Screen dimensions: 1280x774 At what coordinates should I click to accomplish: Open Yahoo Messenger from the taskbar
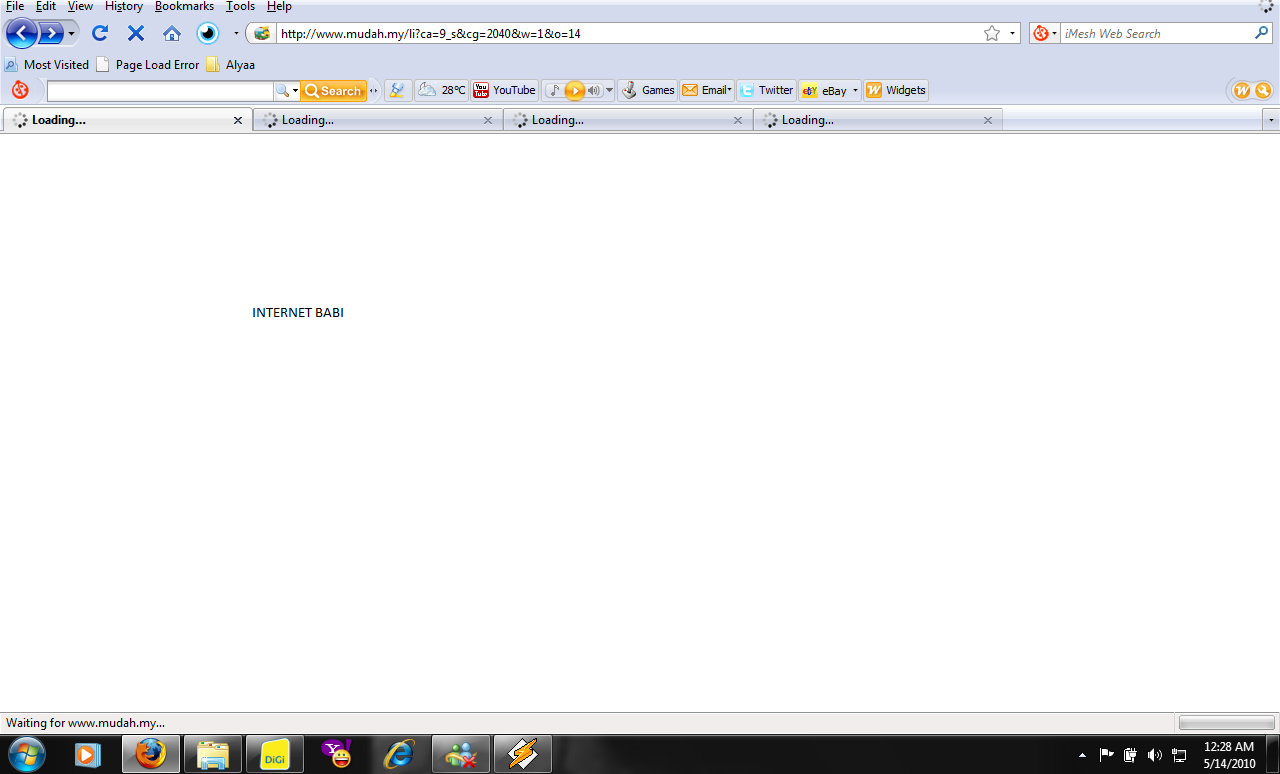pyautogui.click(x=336, y=754)
